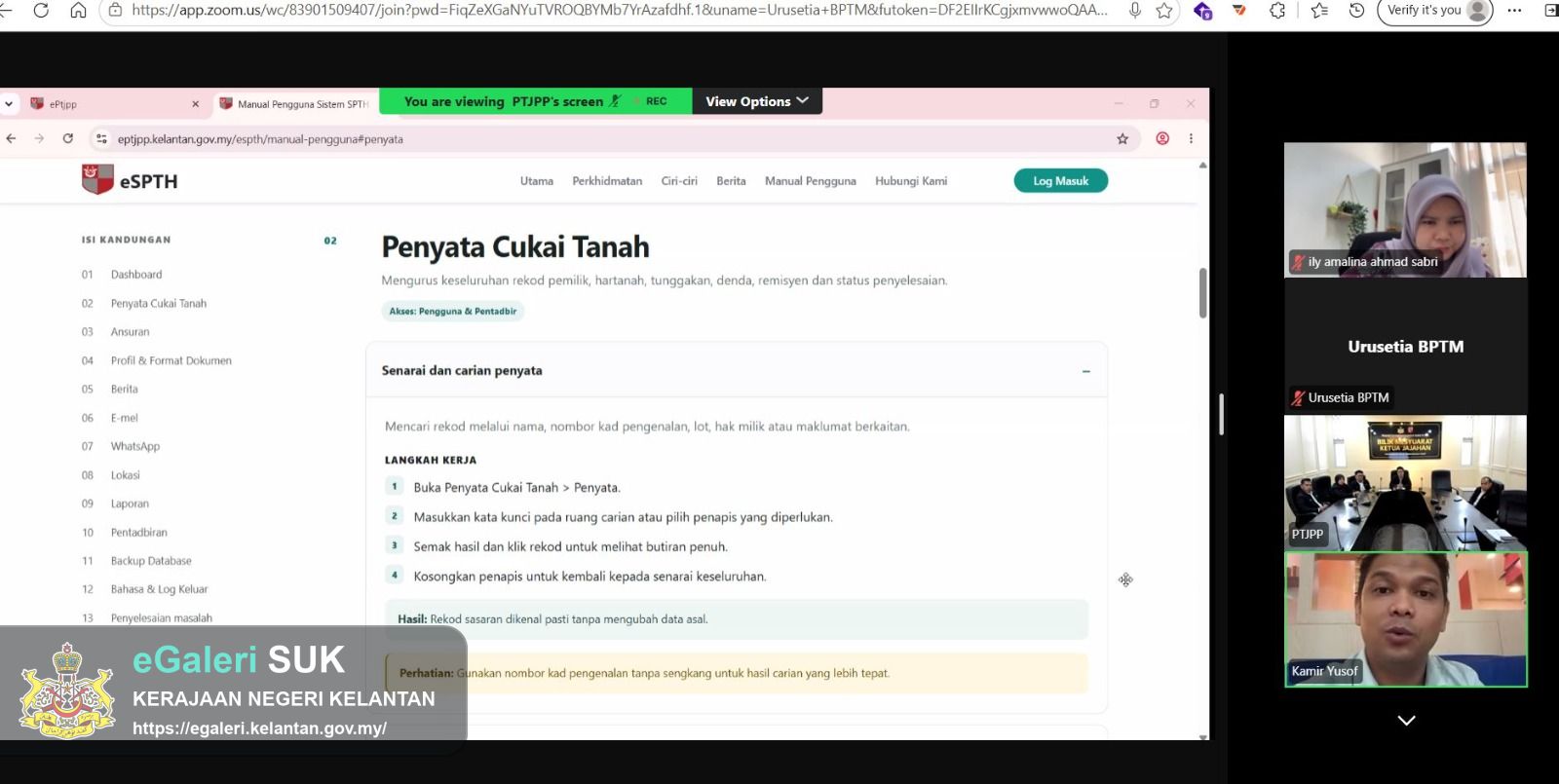Click the Log Masuk button
1559x784 pixels.
pyautogui.click(x=1061, y=181)
